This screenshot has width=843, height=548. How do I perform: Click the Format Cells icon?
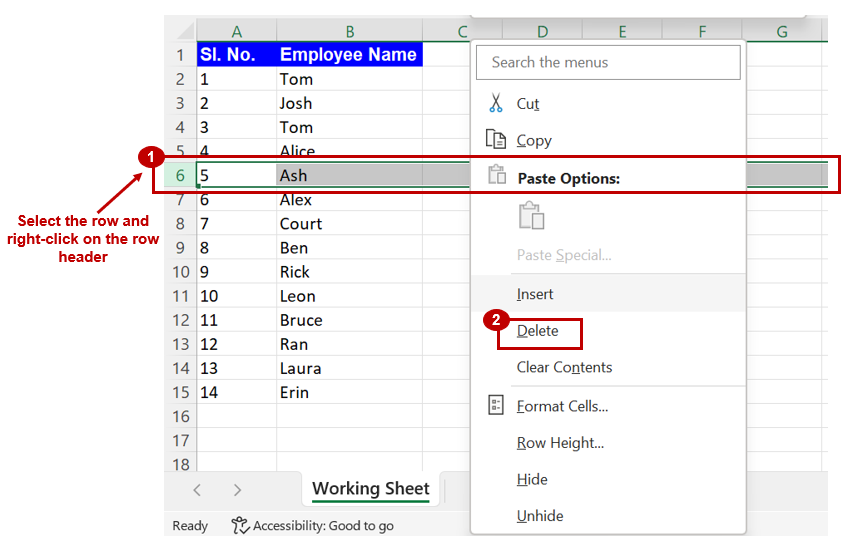(496, 405)
